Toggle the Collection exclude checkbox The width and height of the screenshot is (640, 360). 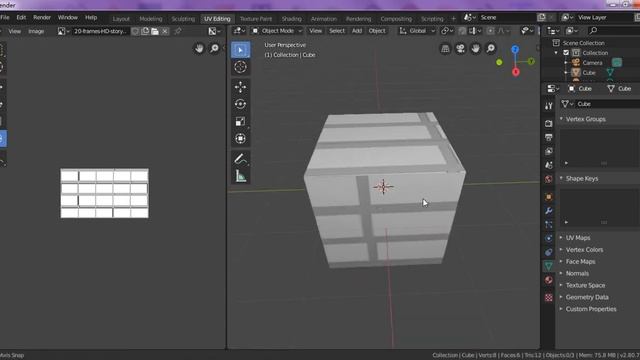566,53
